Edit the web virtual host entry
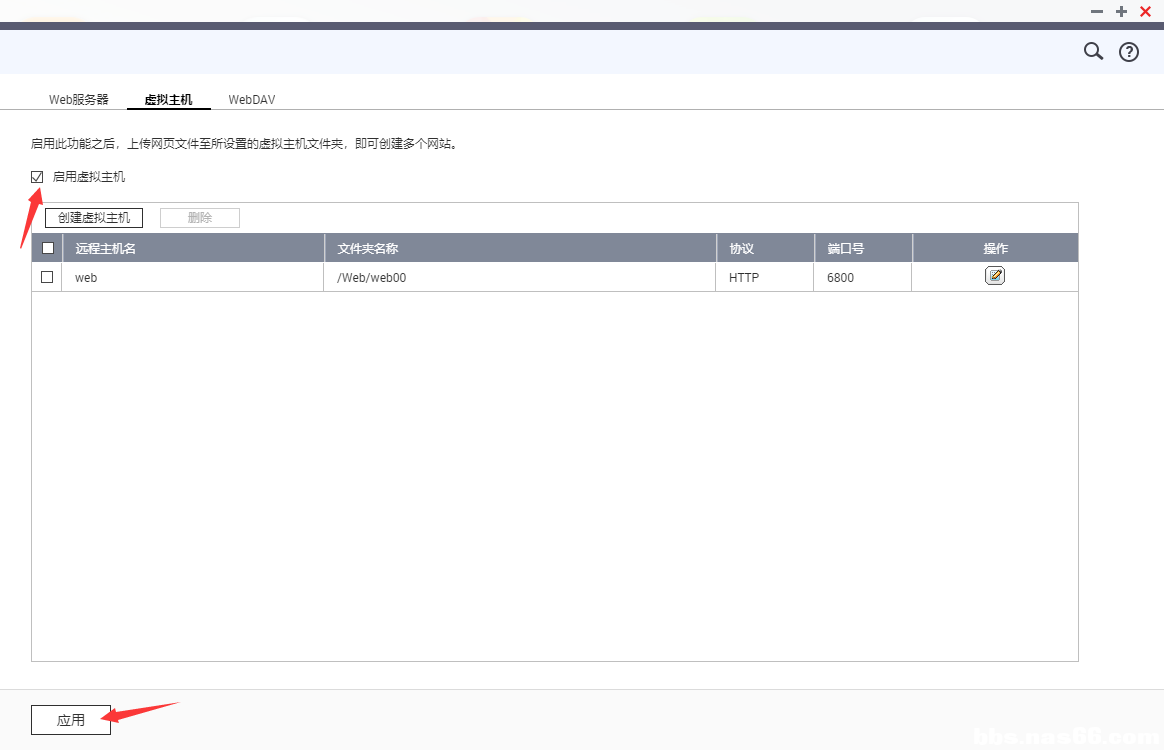Image resolution: width=1164 pixels, height=750 pixels. pos(994,276)
